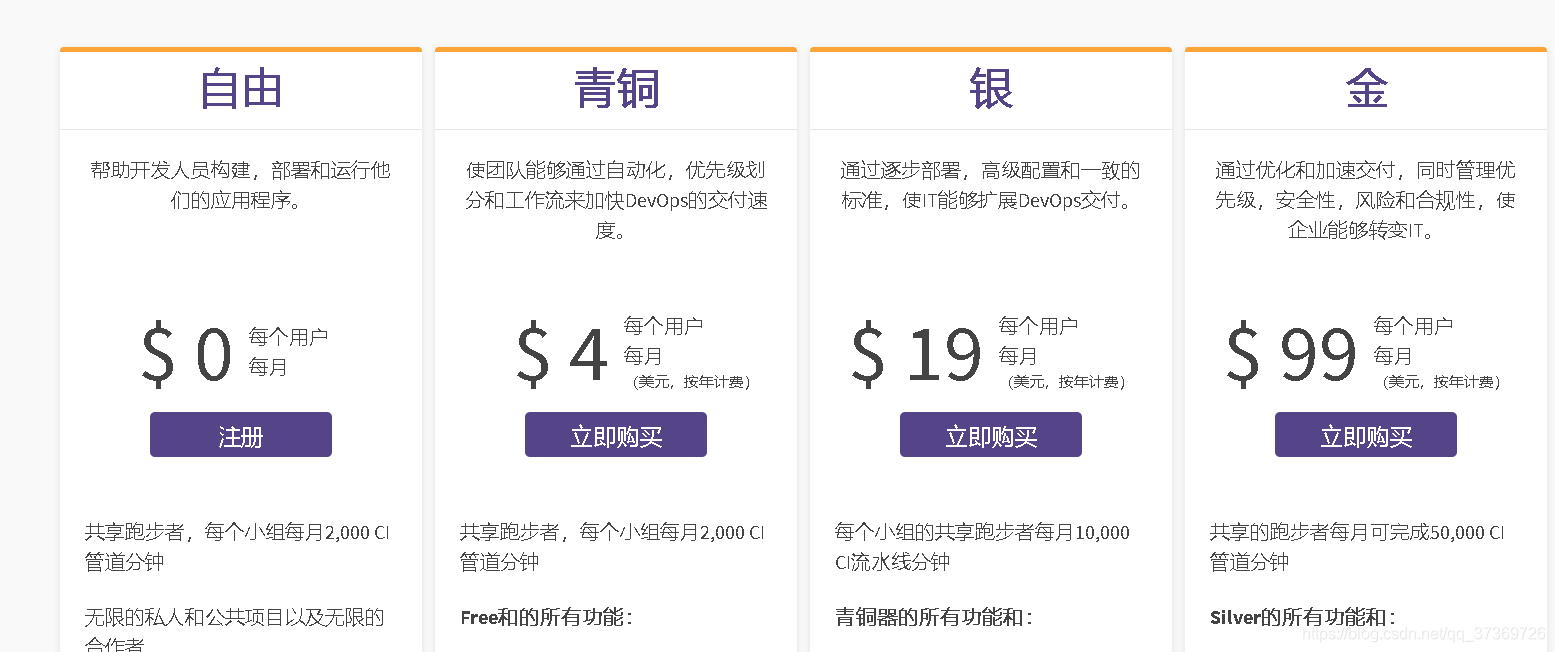
Task: Click 立即购买 on the 青铜 plan
Action: [x=615, y=434]
